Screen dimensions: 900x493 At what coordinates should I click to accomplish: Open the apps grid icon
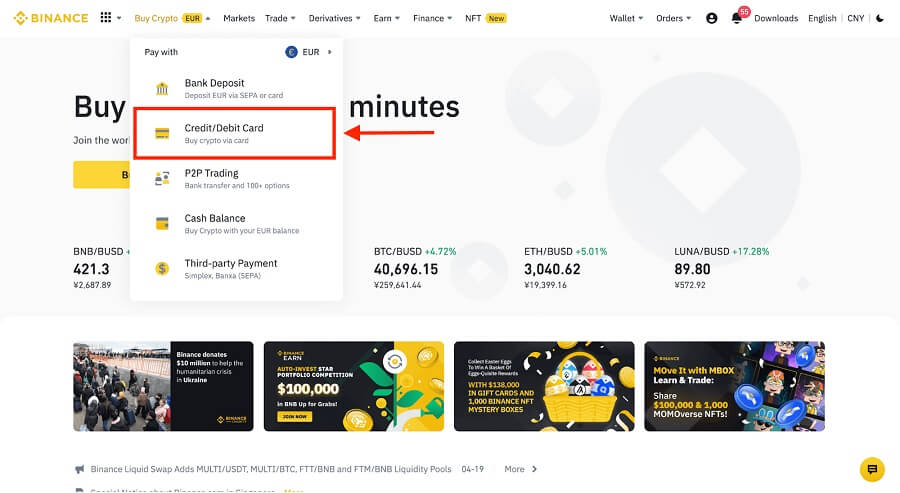tap(106, 18)
